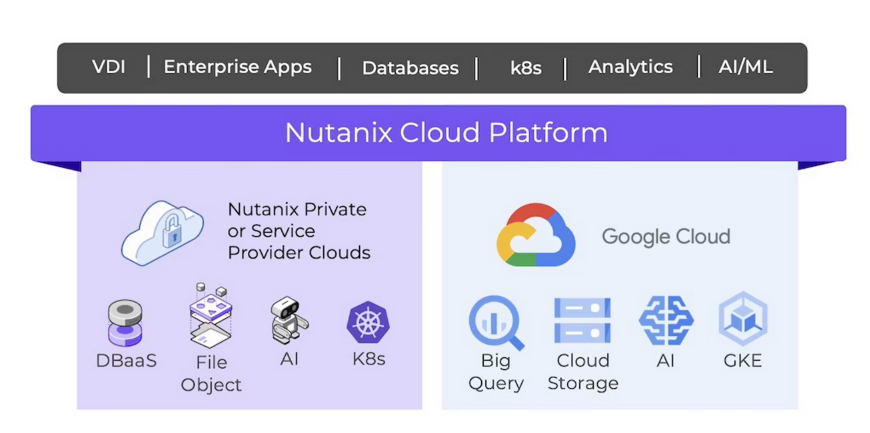Click the Google Cloud text label

666,236
